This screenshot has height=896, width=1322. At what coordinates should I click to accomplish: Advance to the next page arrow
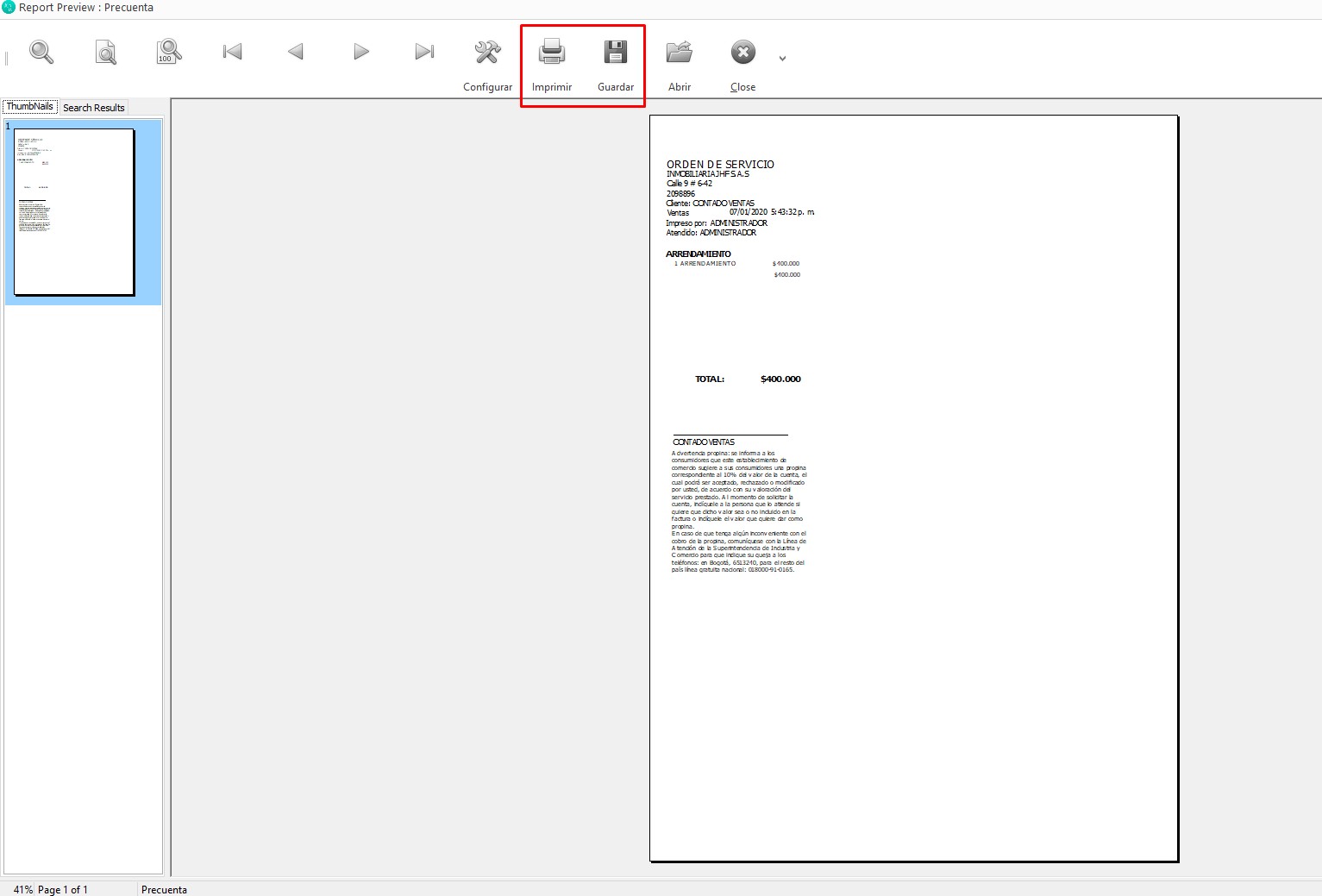point(360,53)
